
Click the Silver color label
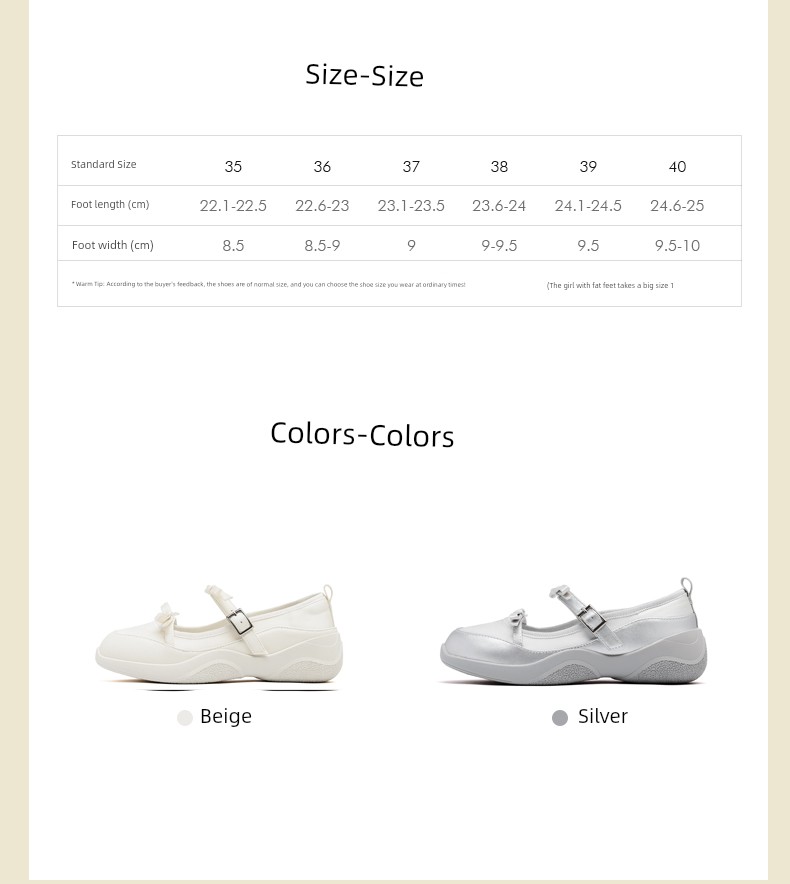click(602, 716)
